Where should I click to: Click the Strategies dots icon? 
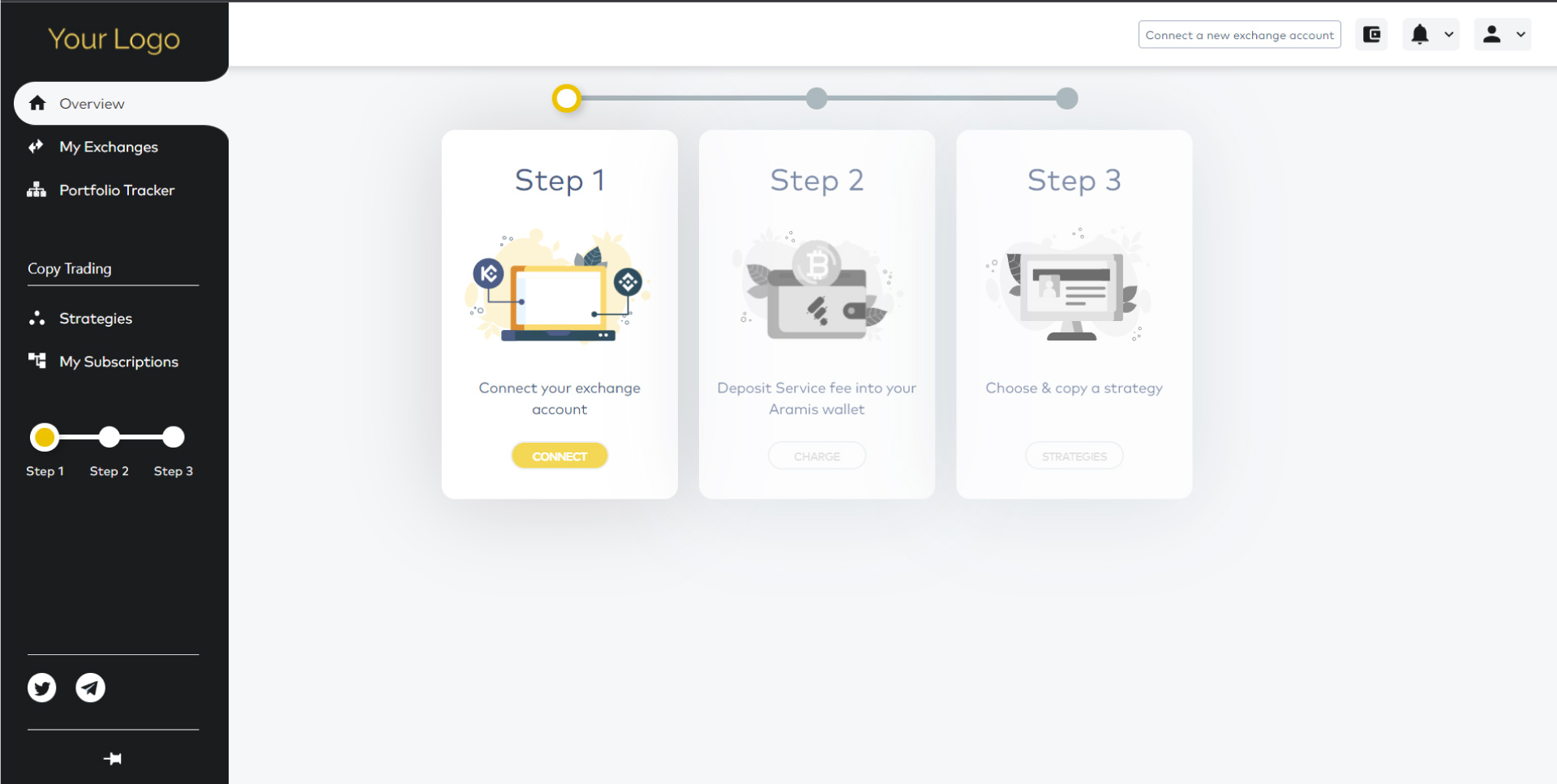pyautogui.click(x=36, y=318)
